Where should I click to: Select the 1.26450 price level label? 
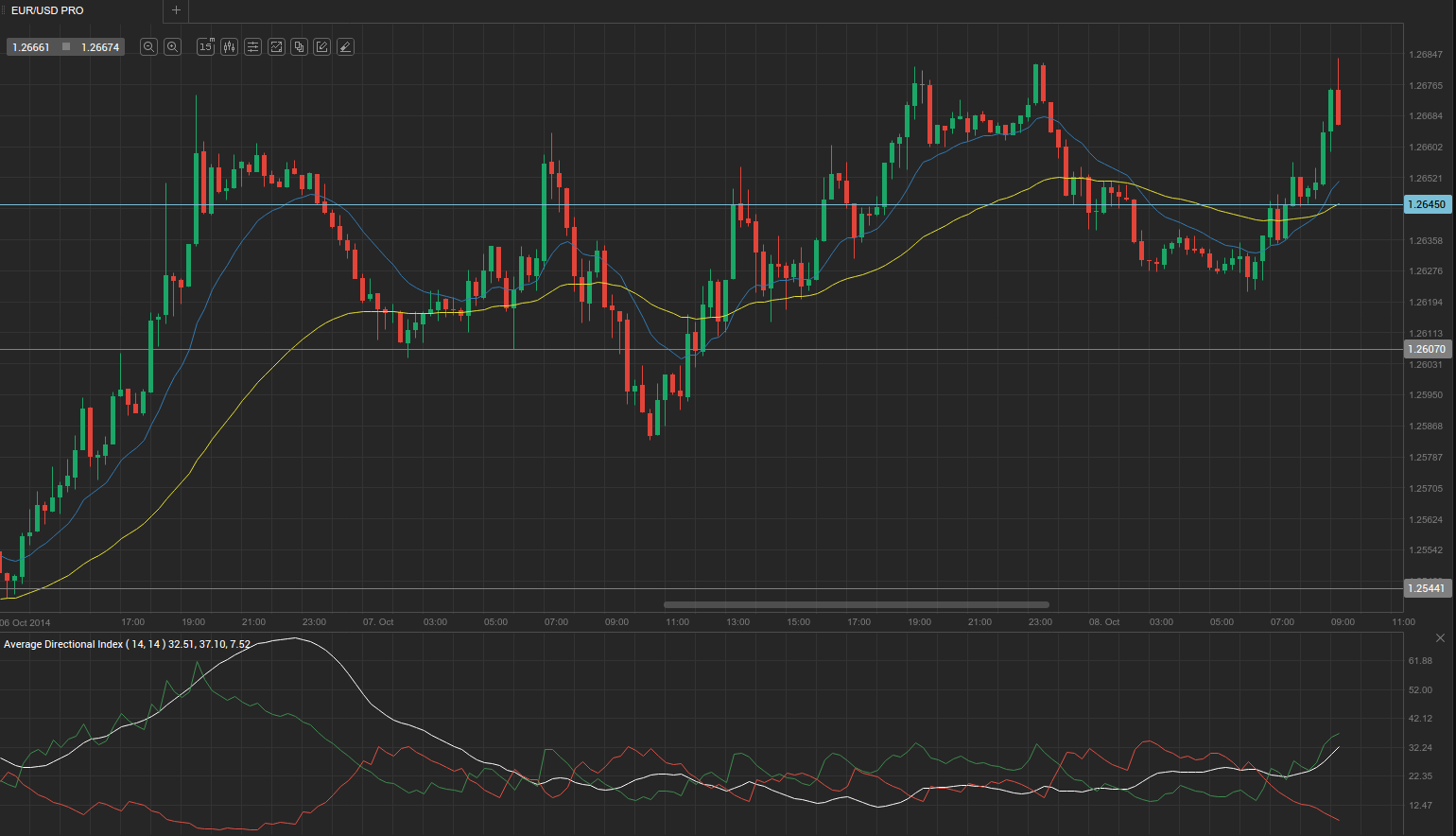(1427, 204)
